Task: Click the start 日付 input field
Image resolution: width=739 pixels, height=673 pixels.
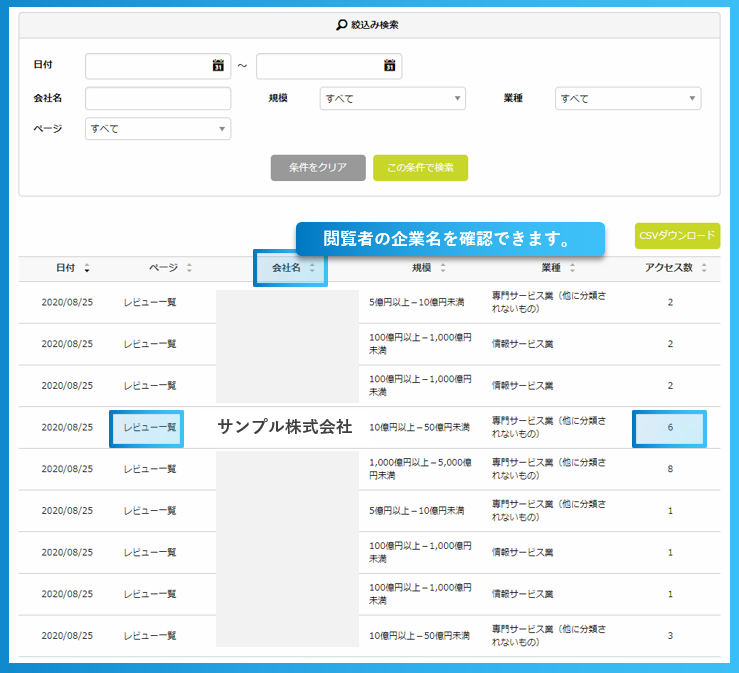Action: tap(148, 66)
